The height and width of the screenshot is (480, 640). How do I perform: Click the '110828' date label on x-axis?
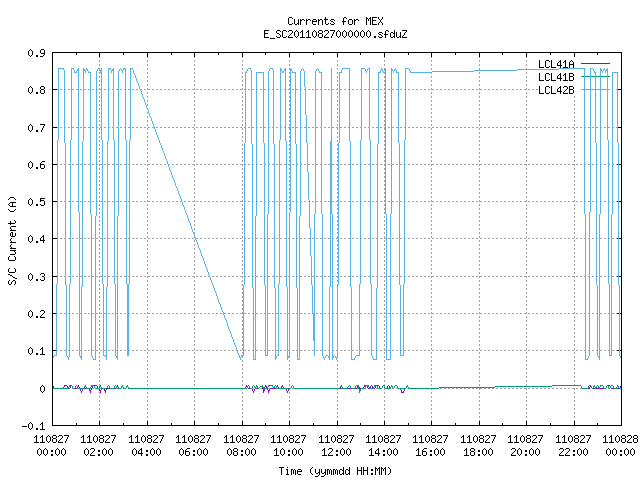click(620, 439)
